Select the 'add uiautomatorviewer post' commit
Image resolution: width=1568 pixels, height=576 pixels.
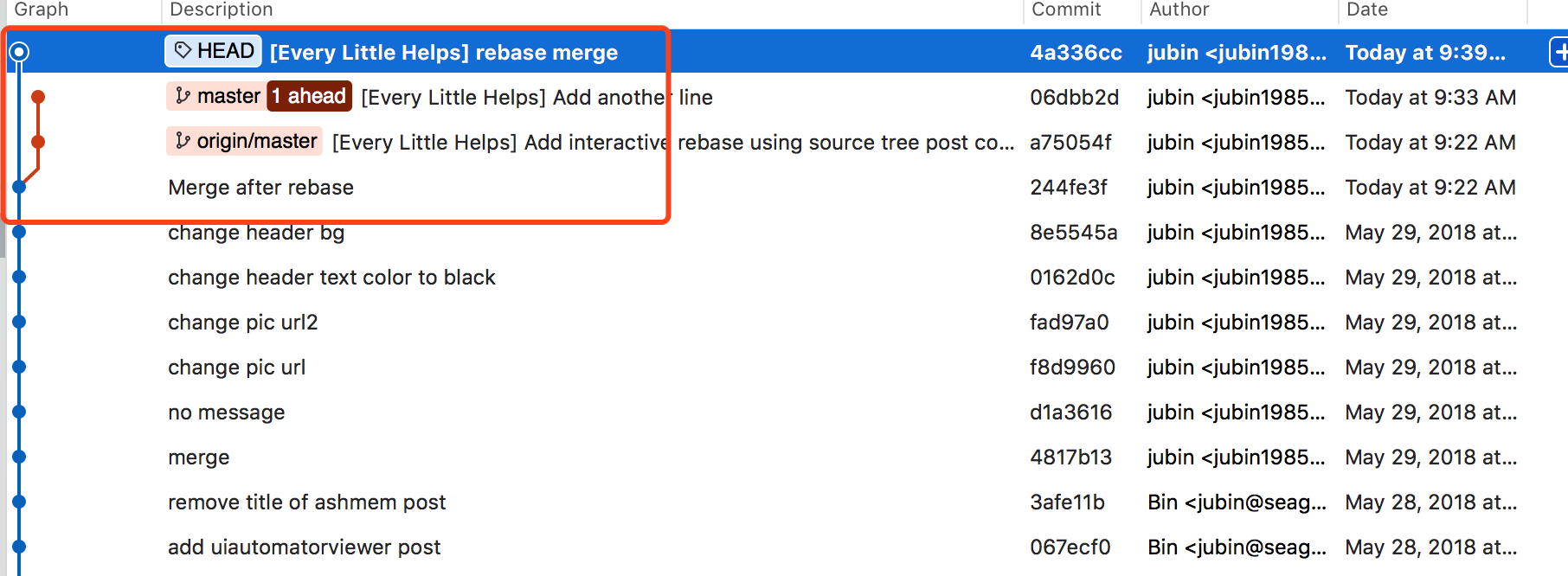304,547
